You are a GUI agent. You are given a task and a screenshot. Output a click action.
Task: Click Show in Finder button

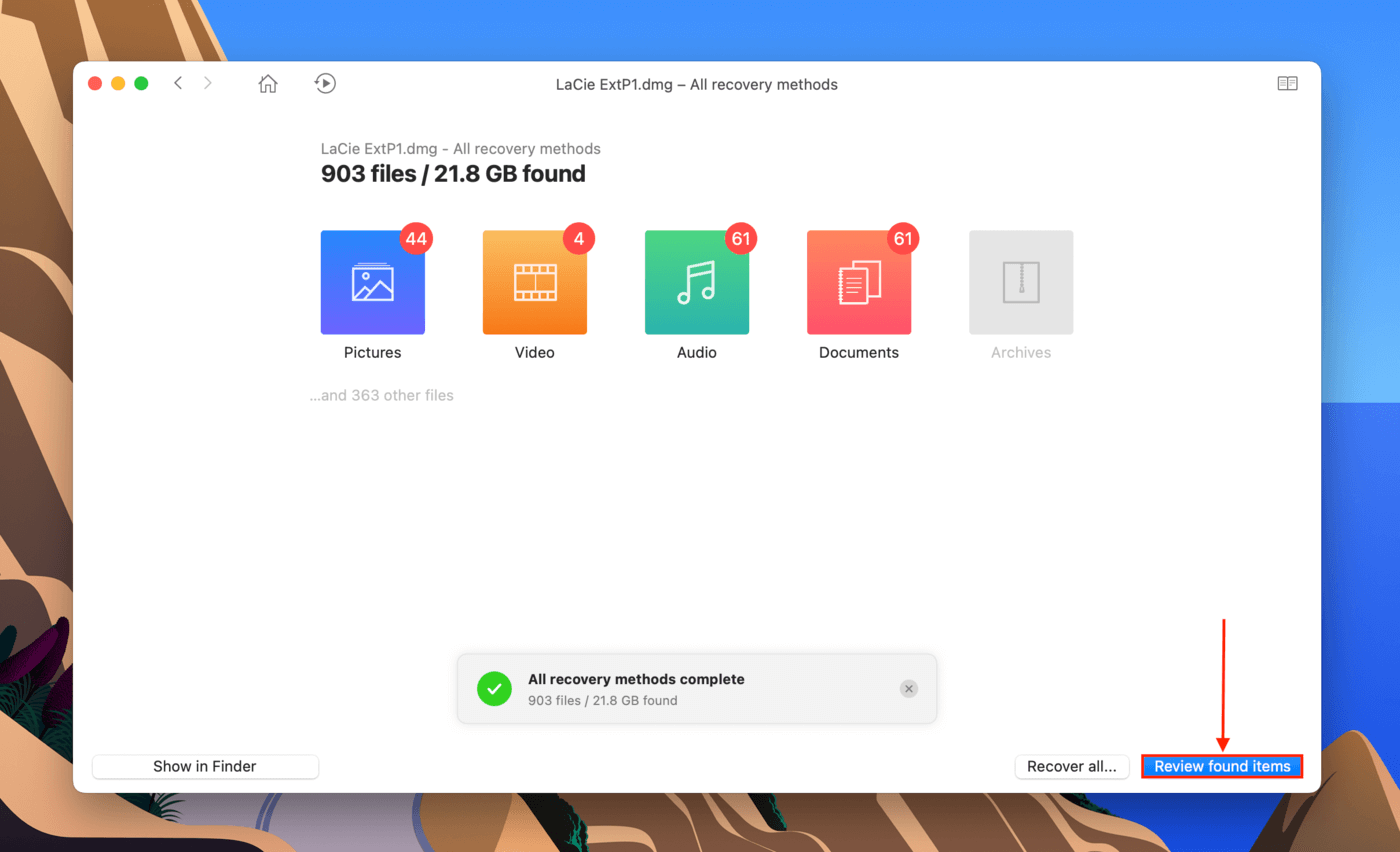coord(205,767)
